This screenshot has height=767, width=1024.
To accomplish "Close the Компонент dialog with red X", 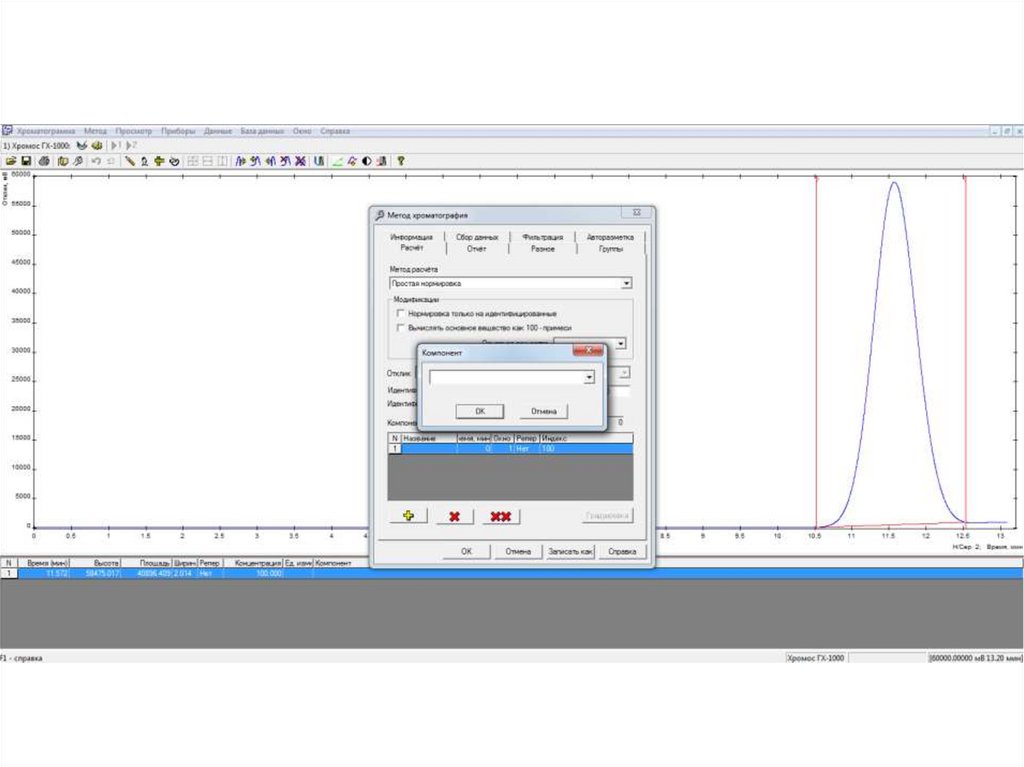I will 588,351.
